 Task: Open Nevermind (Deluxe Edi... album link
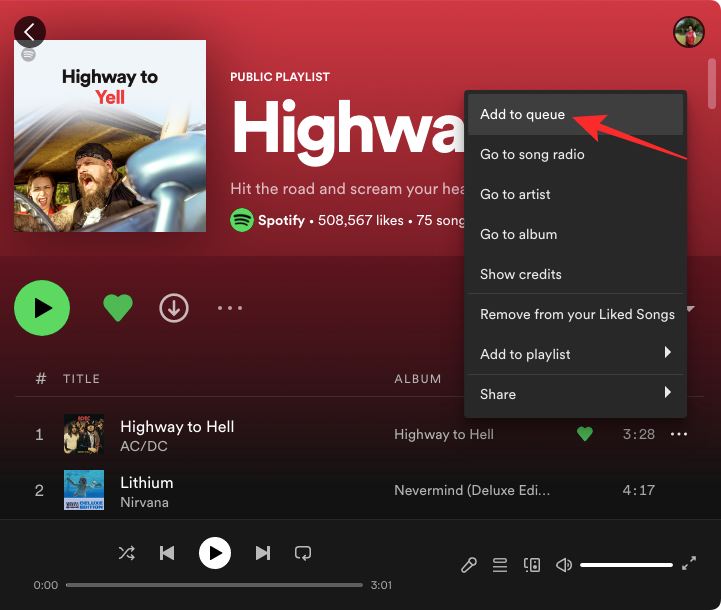click(x=472, y=490)
